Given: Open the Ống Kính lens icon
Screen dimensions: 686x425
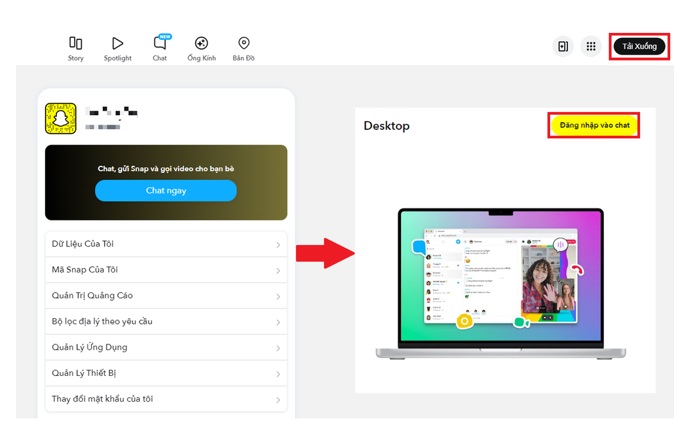Looking at the screenshot, I should 201,44.
